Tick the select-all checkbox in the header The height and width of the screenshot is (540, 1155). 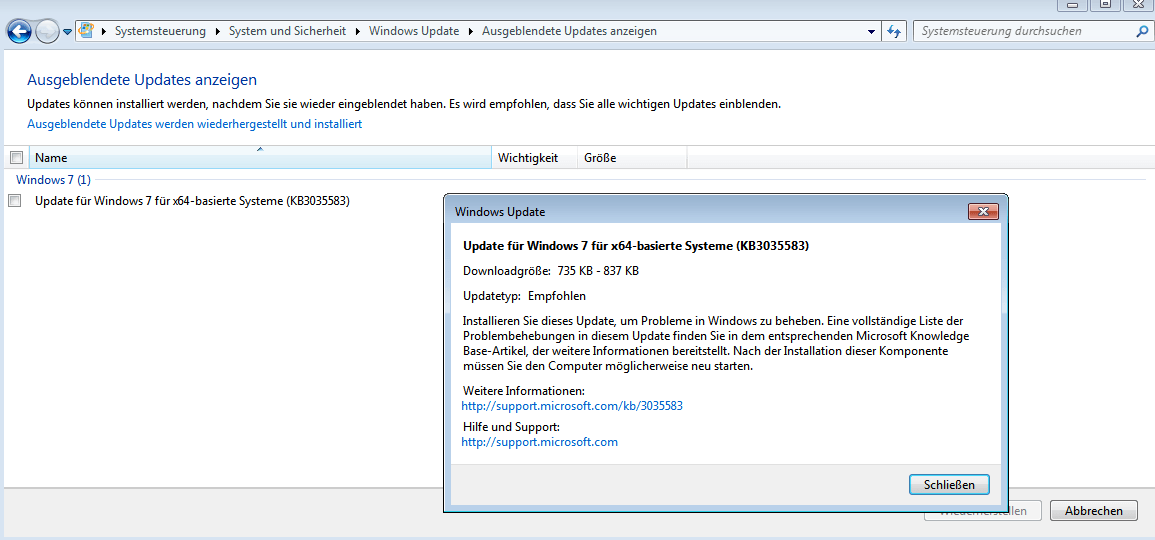tap(16, 157)
